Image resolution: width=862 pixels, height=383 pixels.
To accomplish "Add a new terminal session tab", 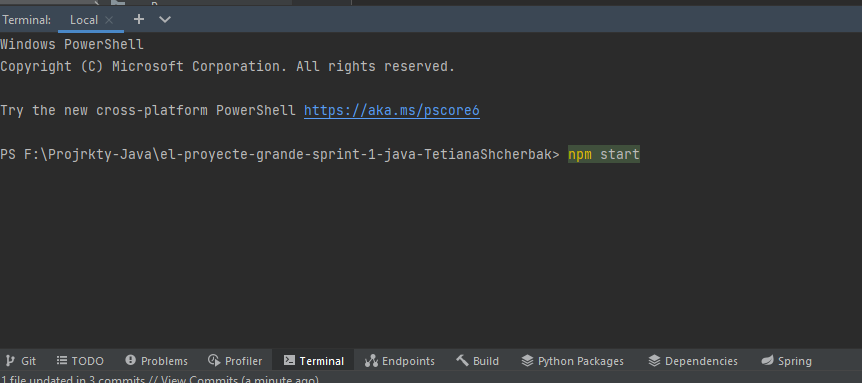I will coord(139,20).
